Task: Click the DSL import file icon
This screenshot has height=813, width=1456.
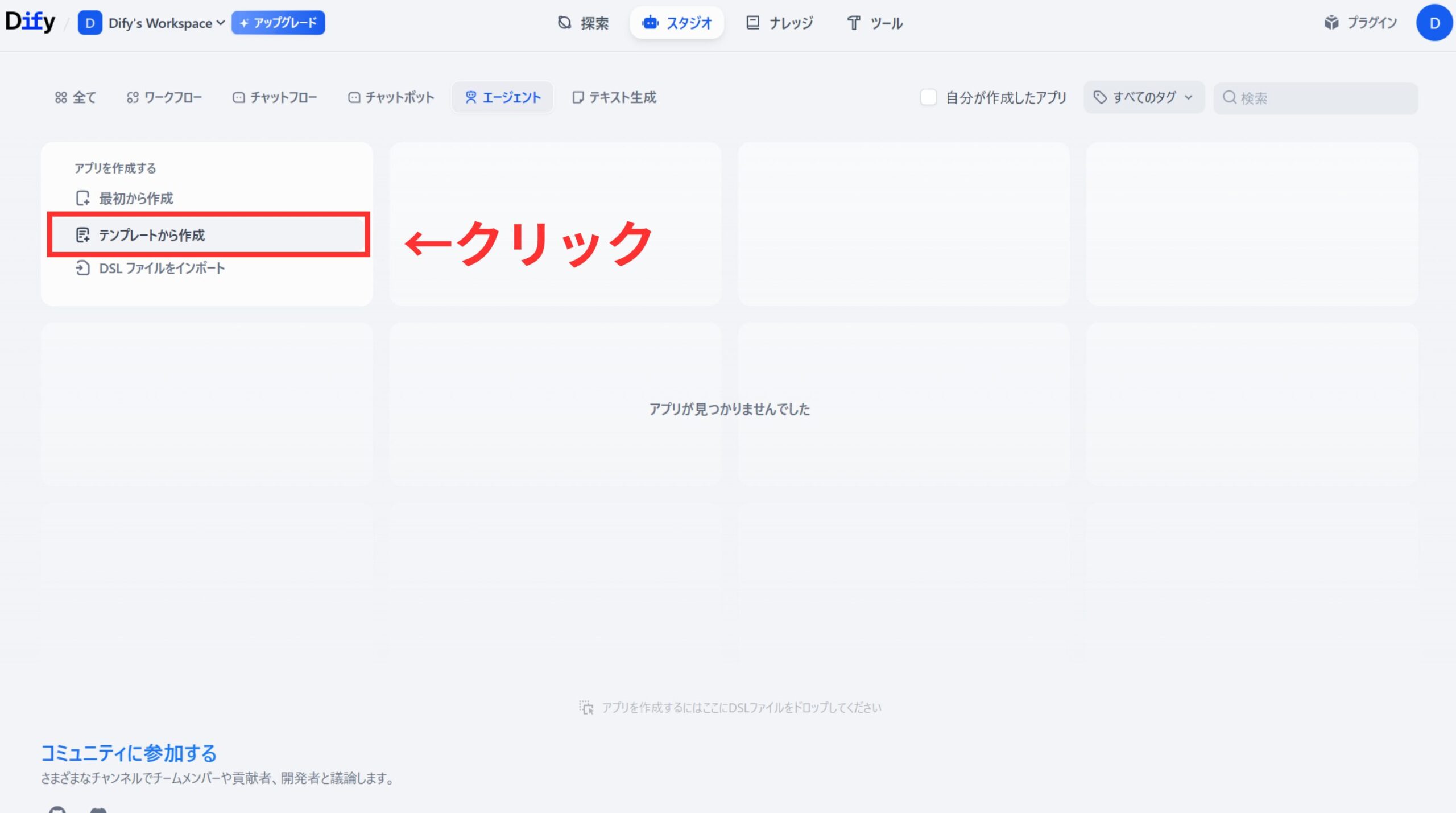Action: tap(83, 268)
